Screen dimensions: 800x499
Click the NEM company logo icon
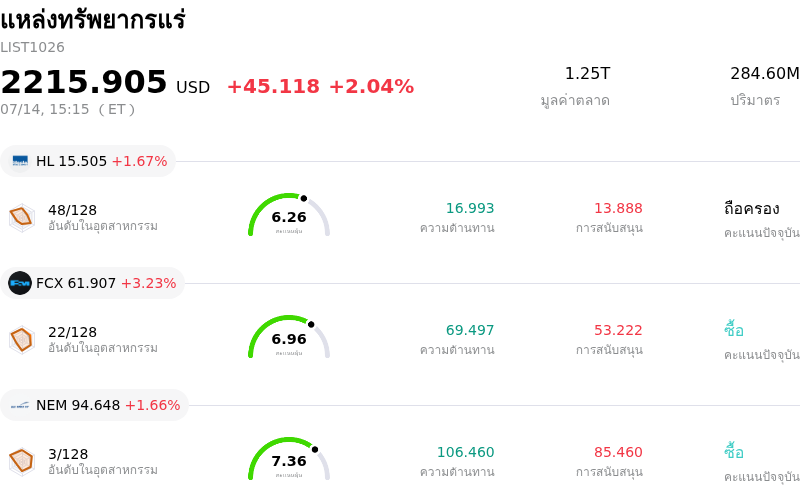pos(20,406)
